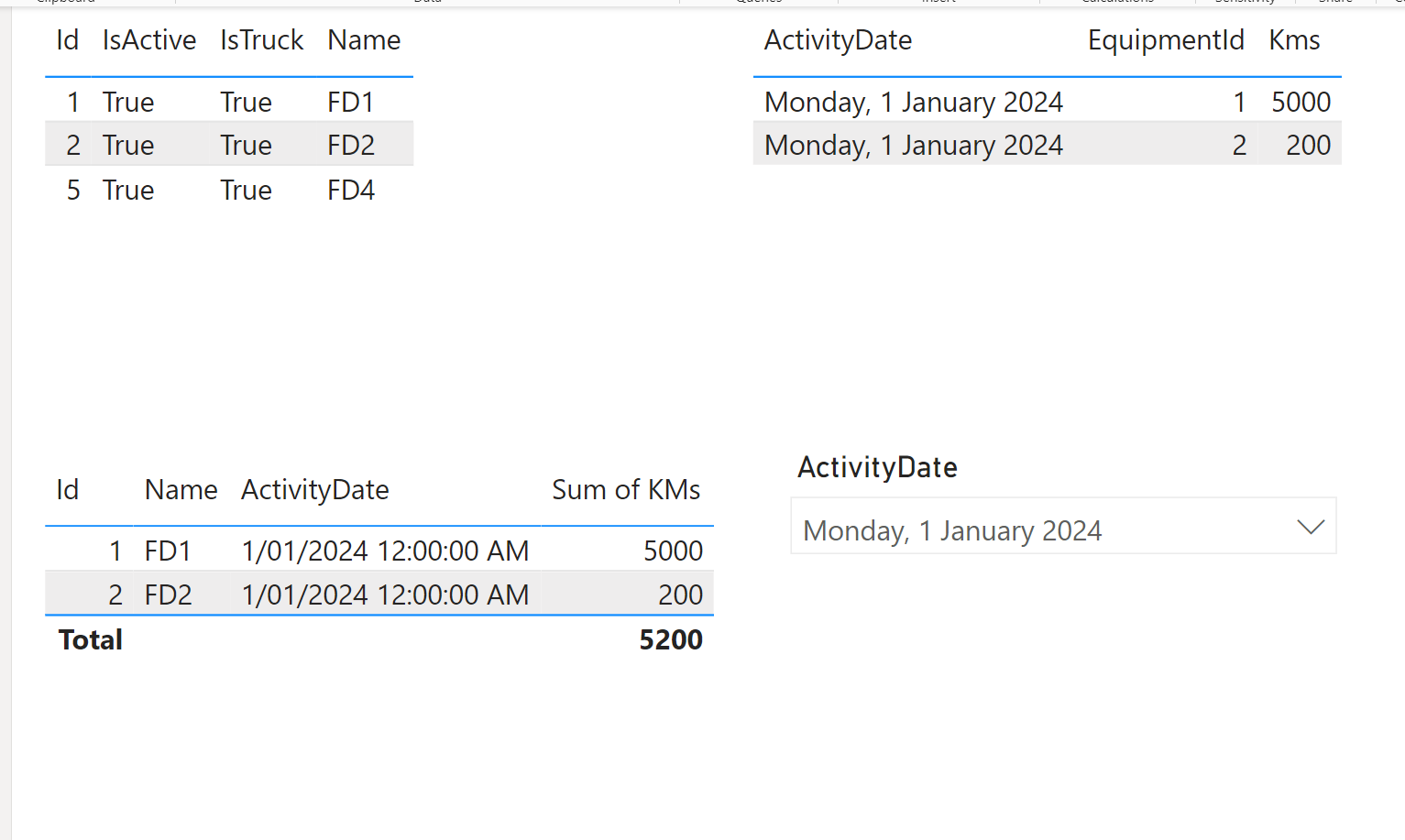The height and width of the screenshot is (840, 1405).
Task: Click EquipmentId value 2 in activity table
Action: [1239, 146]
